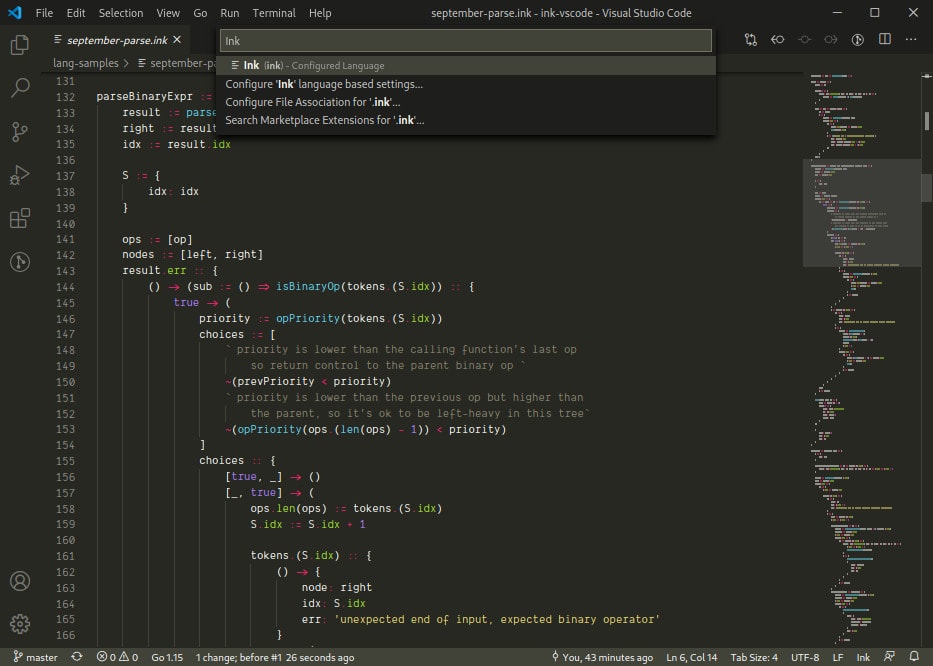The image size is (933, 666).
Task: Open the Go menu
Action: click(200, 13)
